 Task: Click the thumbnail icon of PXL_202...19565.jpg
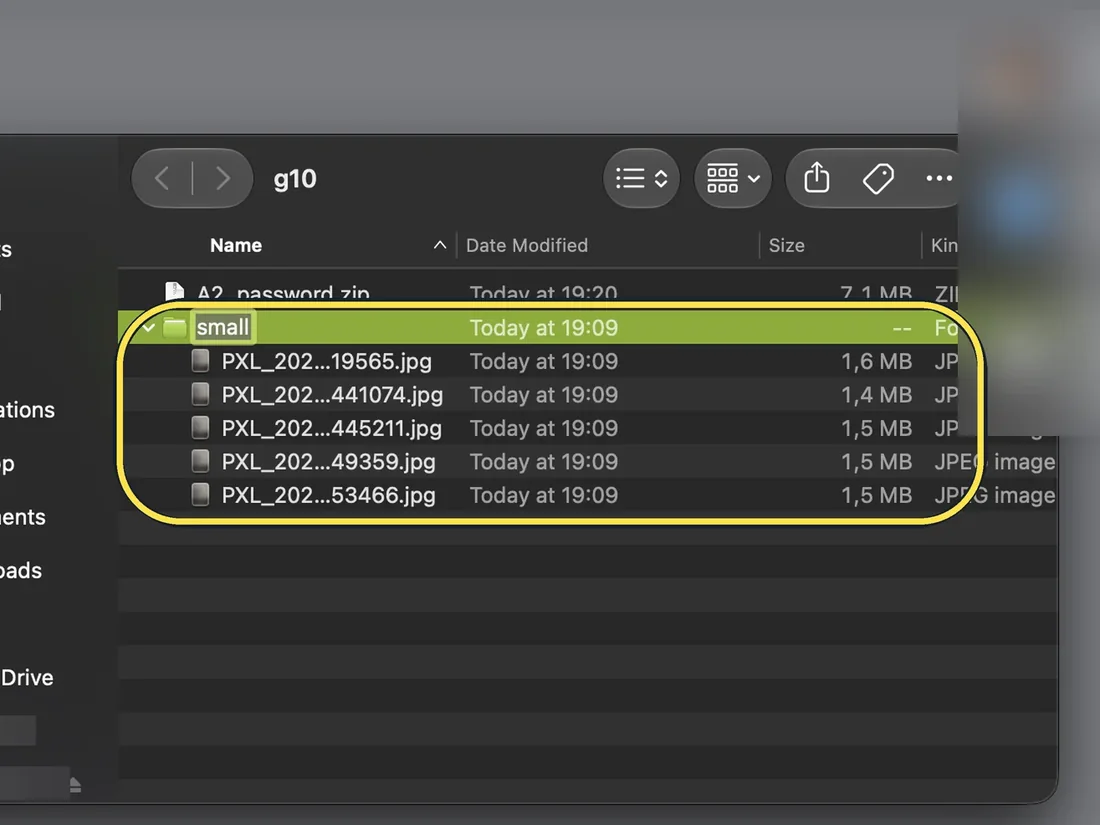(201, 361)
